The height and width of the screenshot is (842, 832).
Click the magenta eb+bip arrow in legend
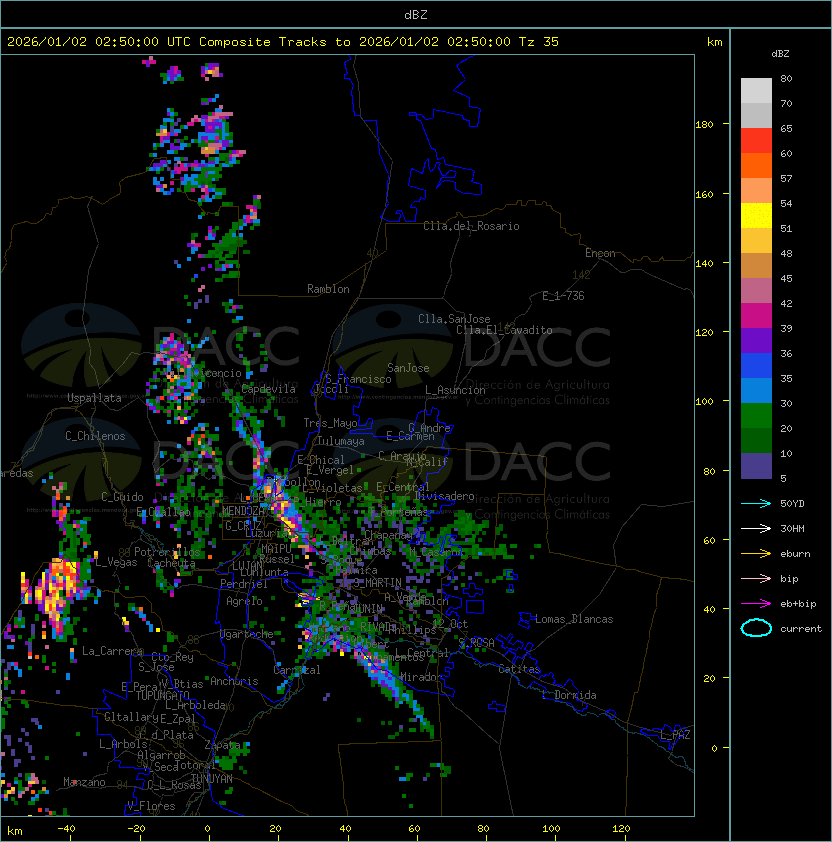pyautogui.click(x=756, y=604)
